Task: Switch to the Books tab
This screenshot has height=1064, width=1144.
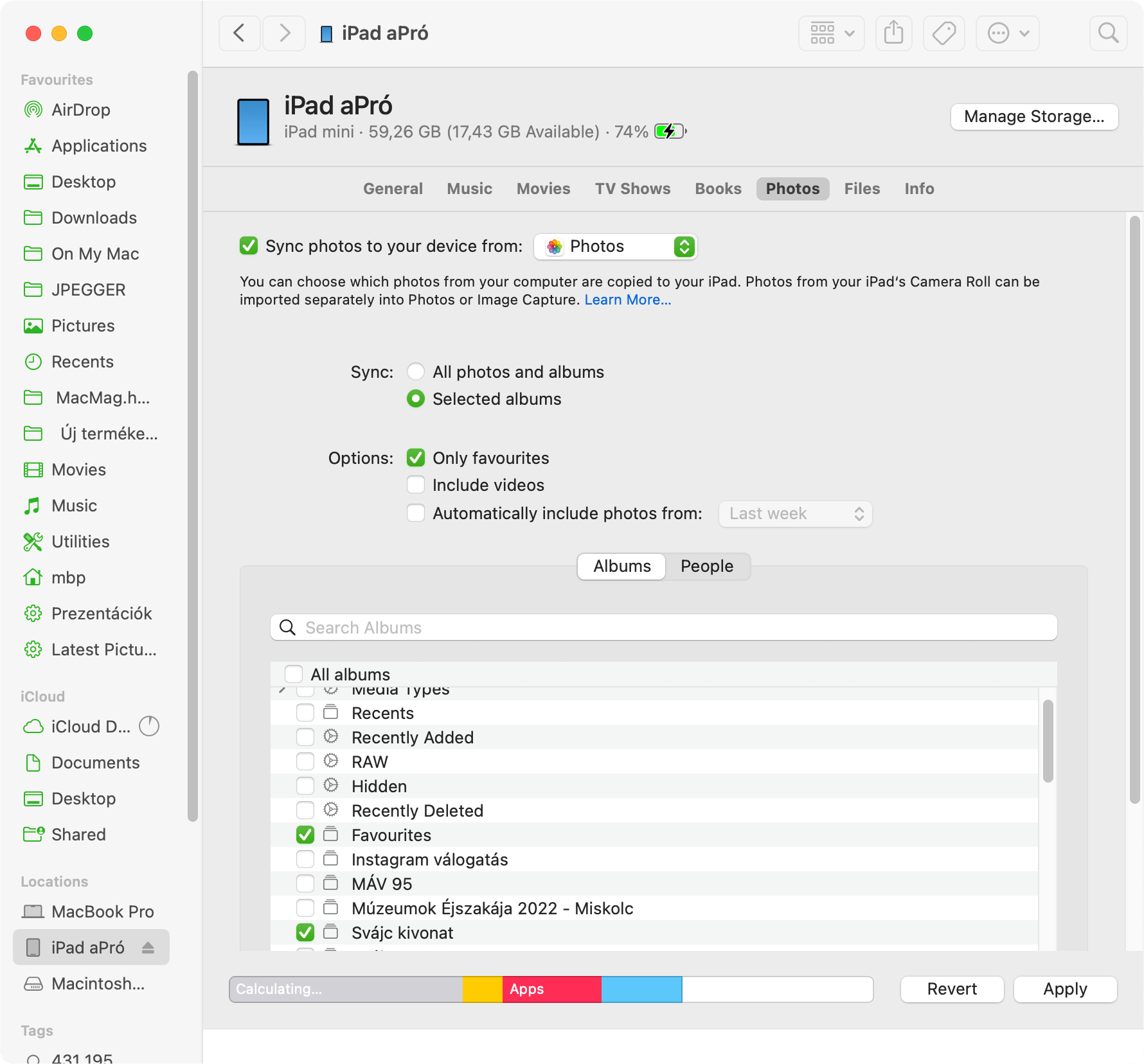Action: point(718,189)
